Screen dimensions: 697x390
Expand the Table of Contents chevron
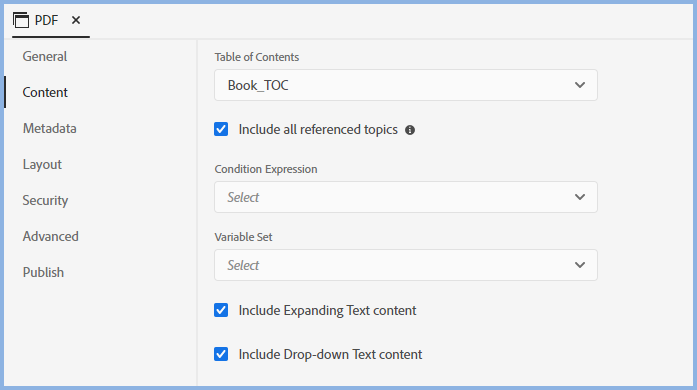[580, 85]
